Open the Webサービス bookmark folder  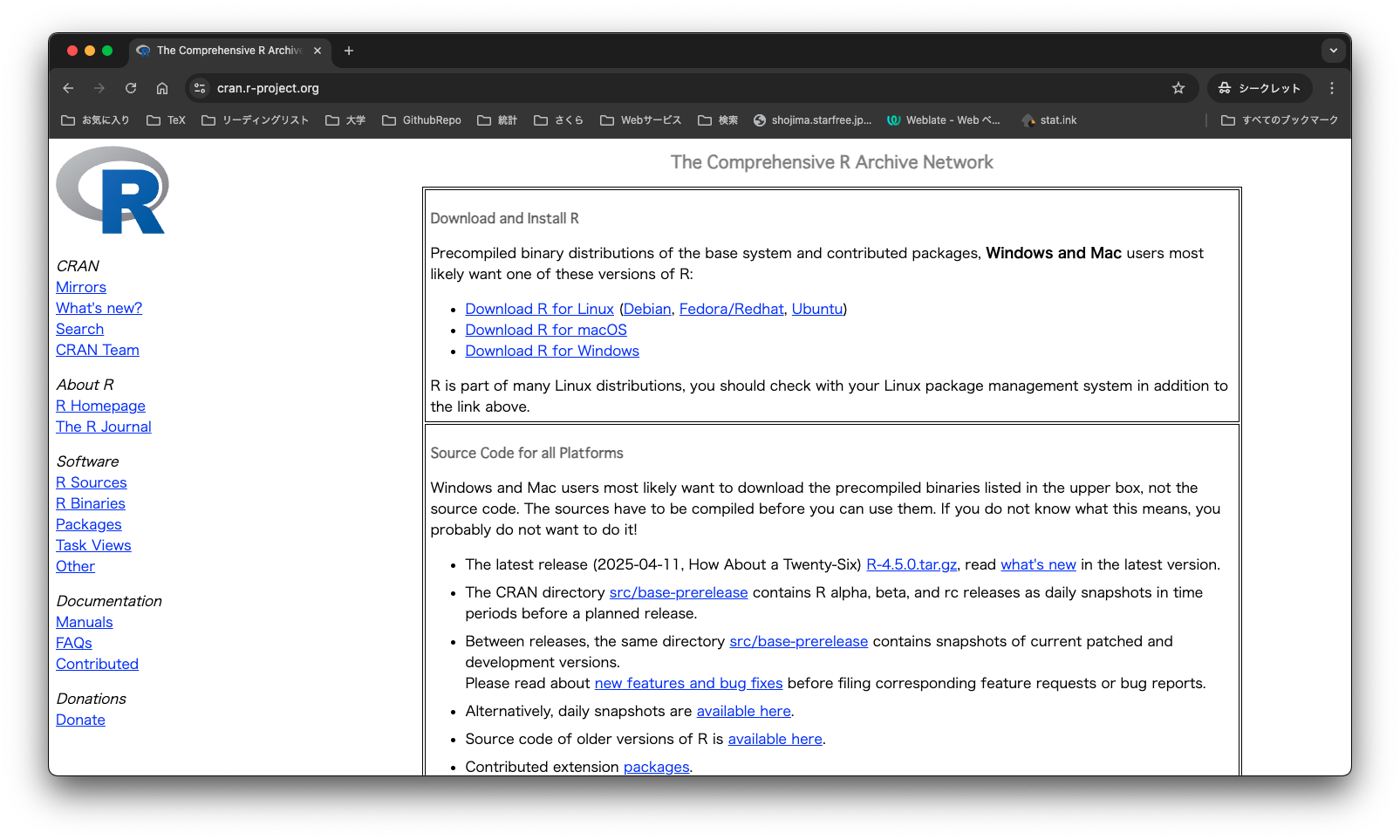(x=641, y=120)
